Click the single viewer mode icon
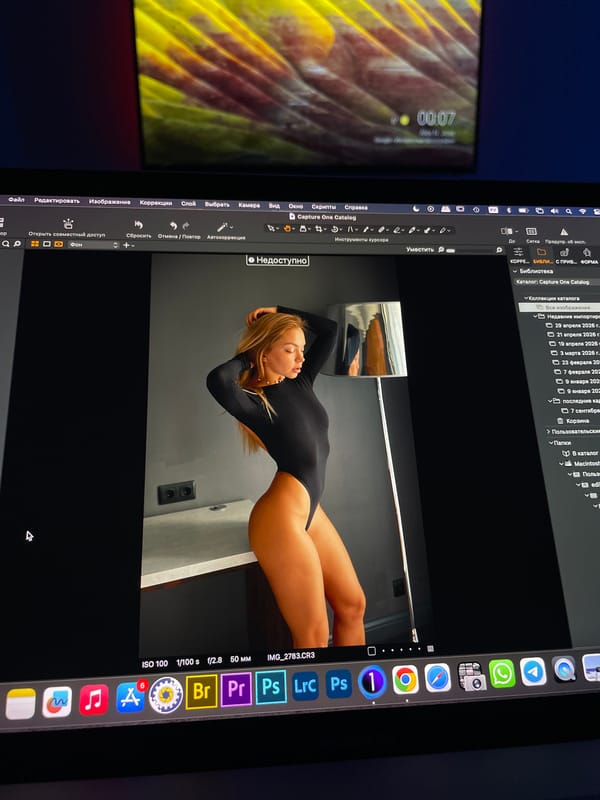Screen dimensions: 600x800 (46, 244)
